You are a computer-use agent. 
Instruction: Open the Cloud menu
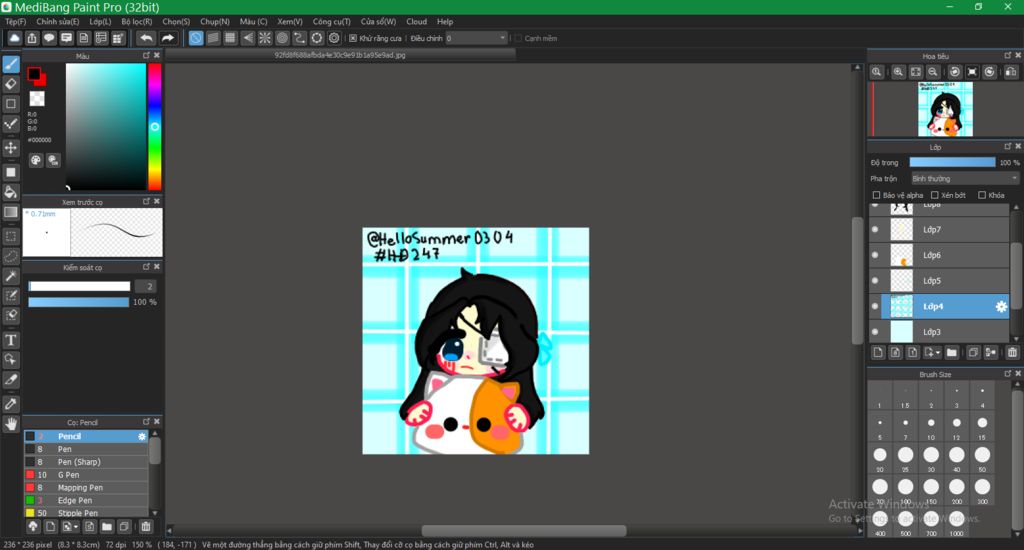coord(416,22)
